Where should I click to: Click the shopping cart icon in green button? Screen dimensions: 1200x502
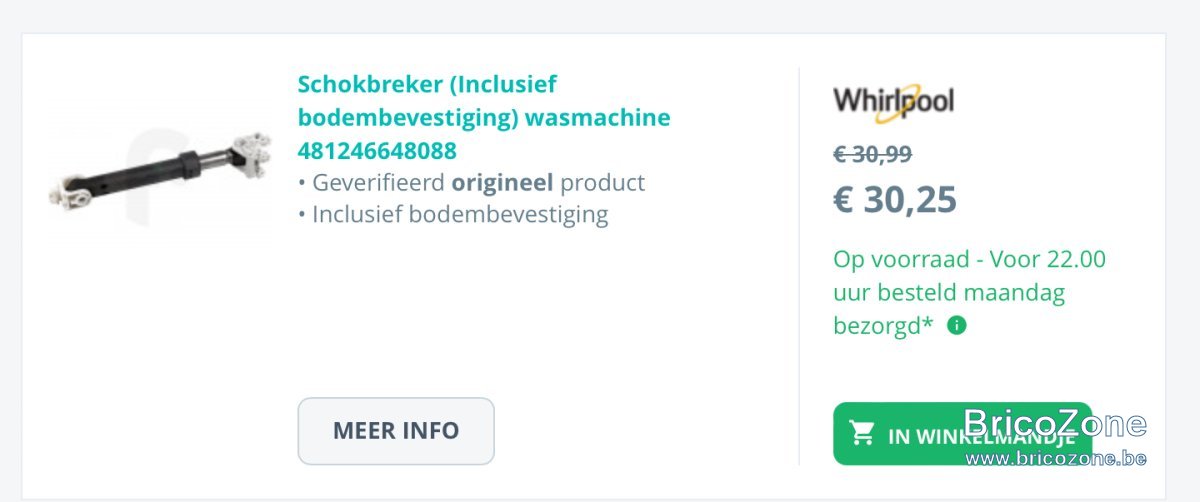point(861,433)
